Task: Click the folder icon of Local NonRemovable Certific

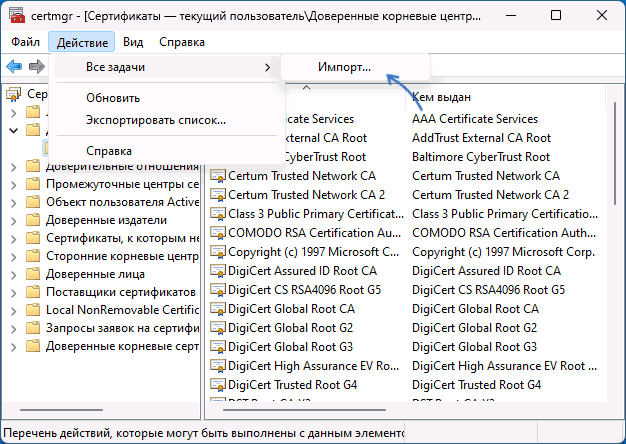Action: [33, 310]
